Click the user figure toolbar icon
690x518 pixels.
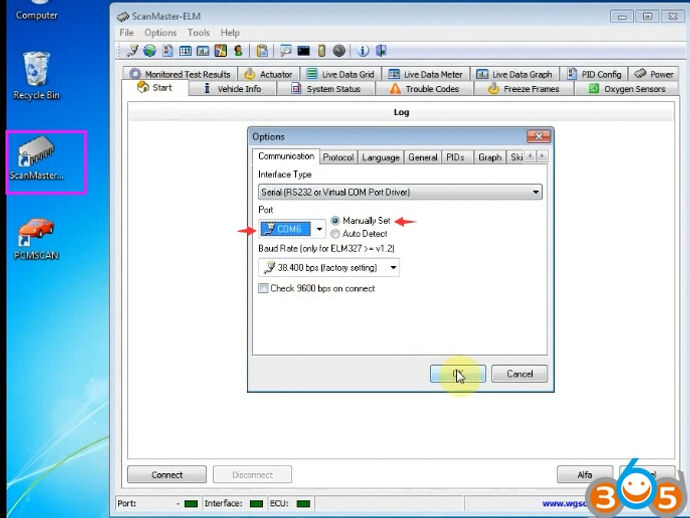click(238, 51)
